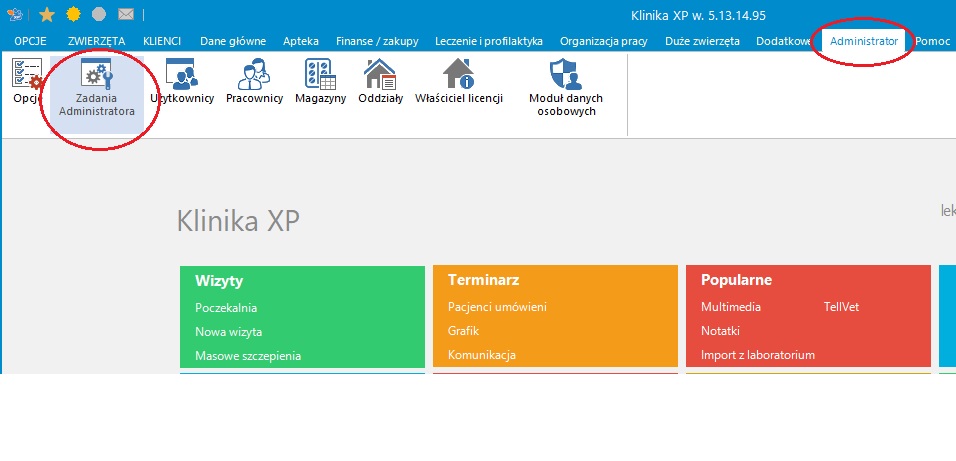Open the Pomoc tab
The height and width of the screenshot is (461, 956).
tap(932, 41)
